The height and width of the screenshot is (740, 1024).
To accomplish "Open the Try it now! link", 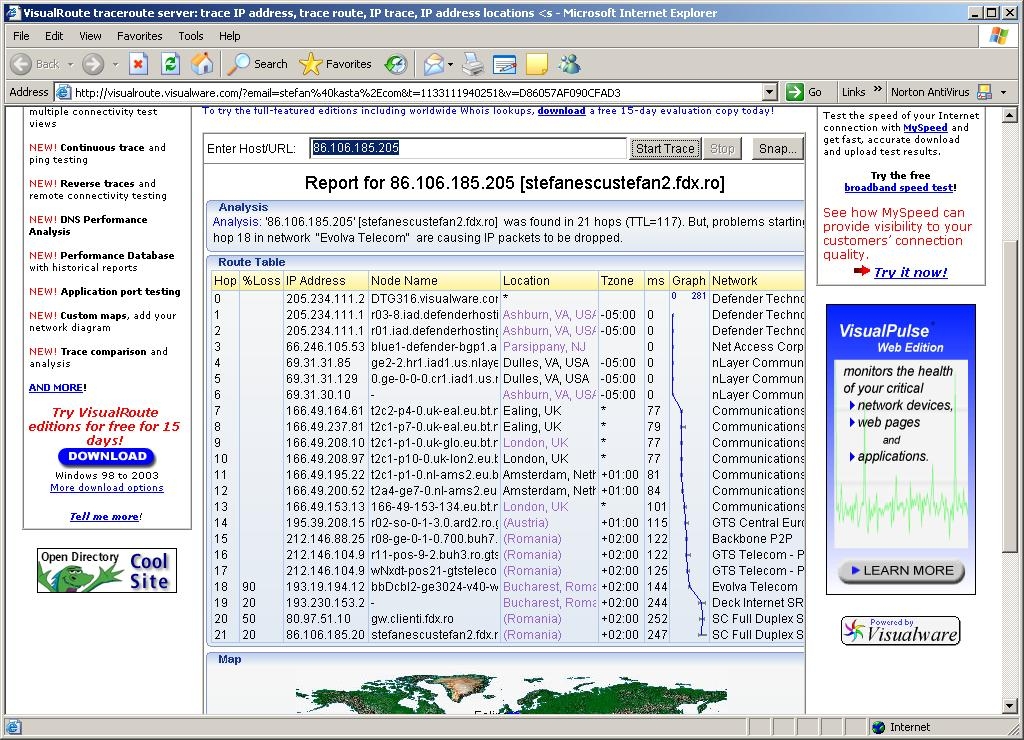I will click(910, 272).
